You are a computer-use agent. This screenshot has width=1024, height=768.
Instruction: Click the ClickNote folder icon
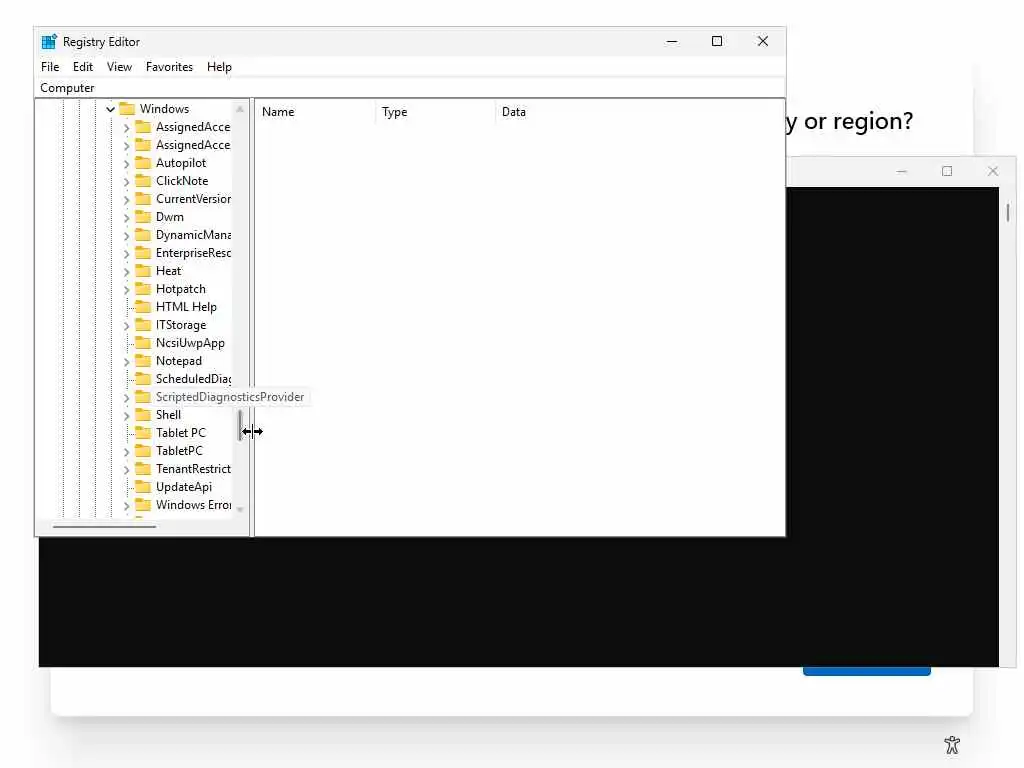142,181
